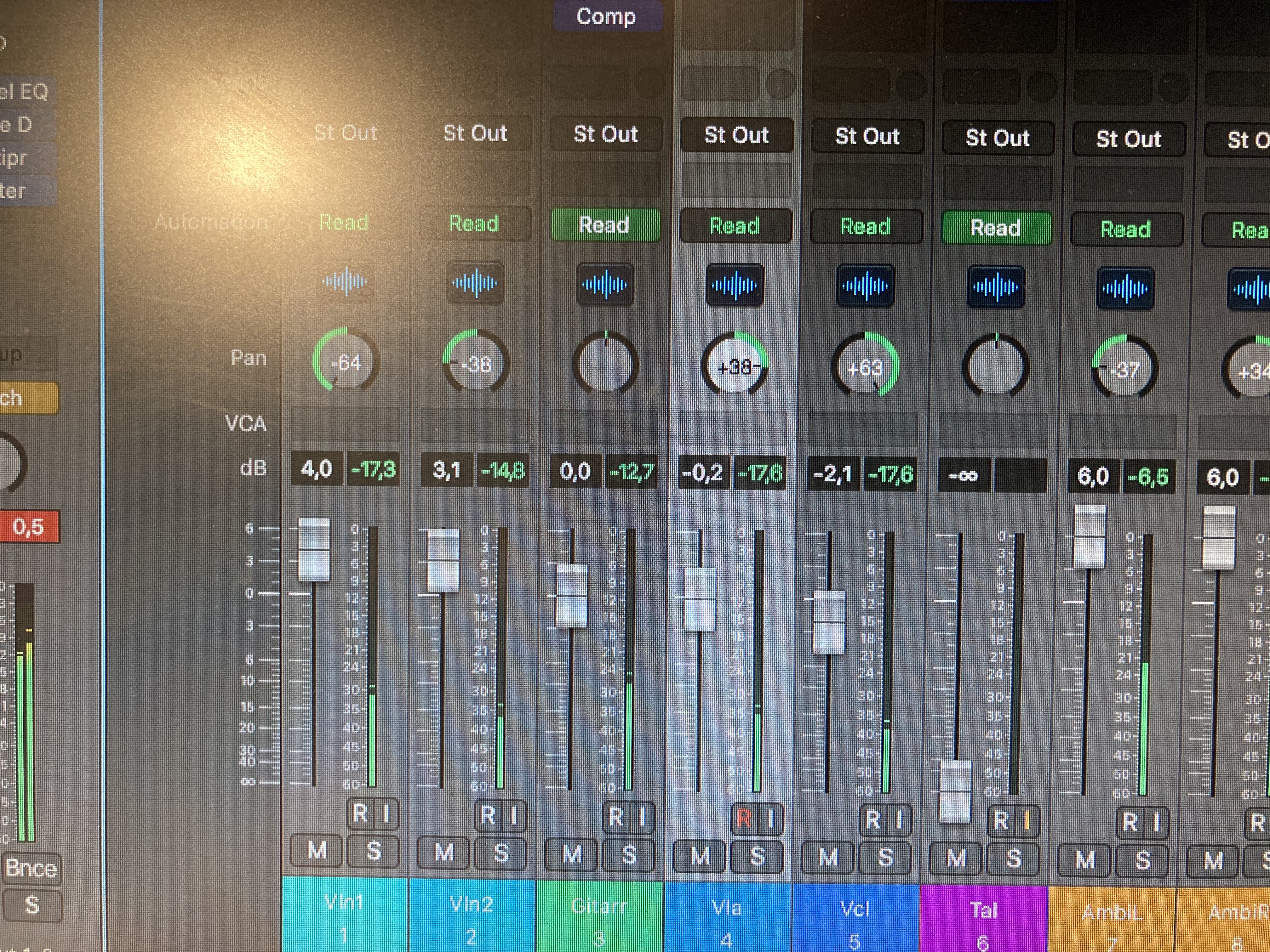Image resolution: width=1270 pixels, height=952 pixels.
Task: Click the -17,3 peak level display on Vln1
Action: point(373,470)
